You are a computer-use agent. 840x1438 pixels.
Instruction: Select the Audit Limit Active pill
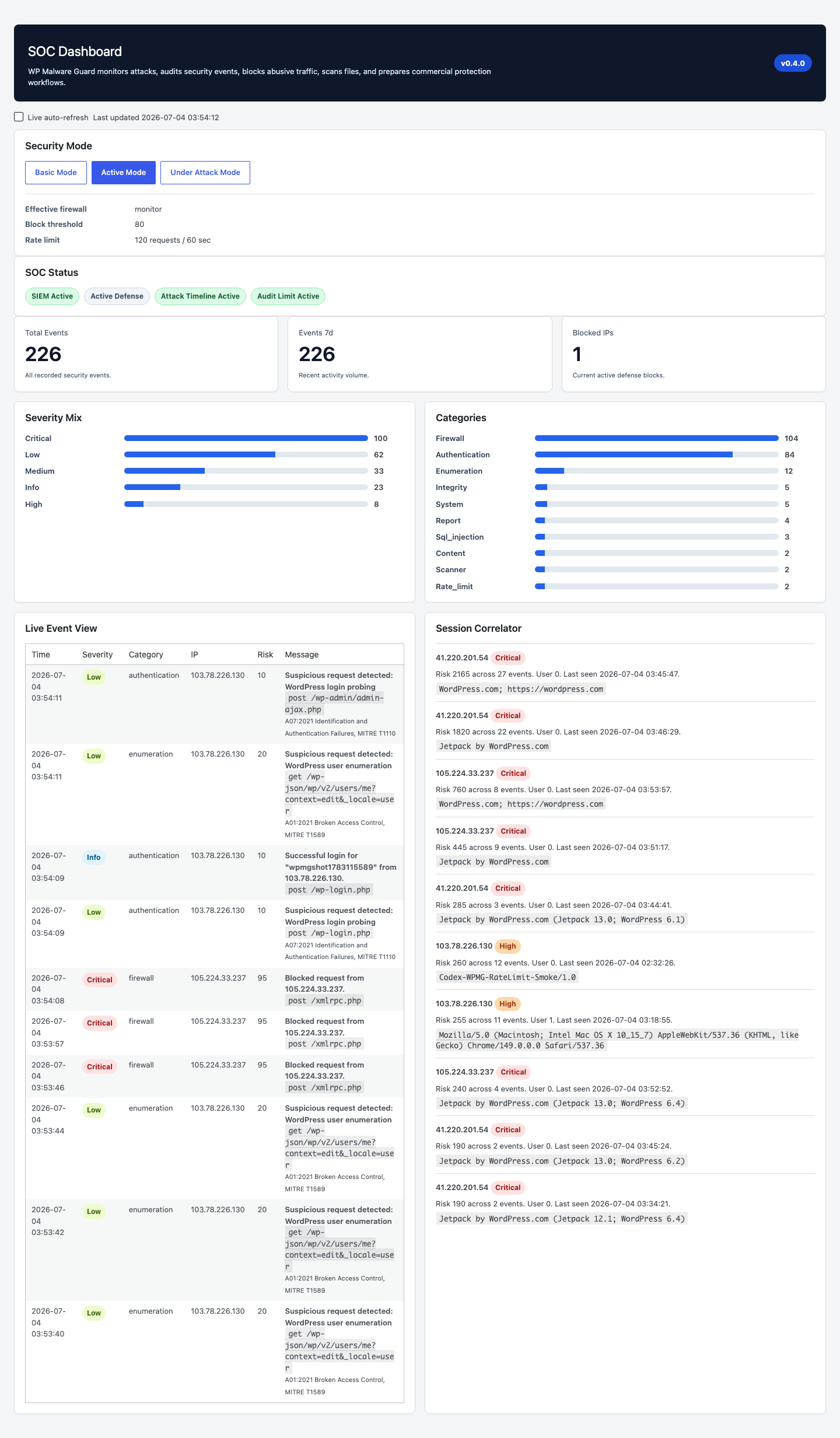[x=288, y=296]
